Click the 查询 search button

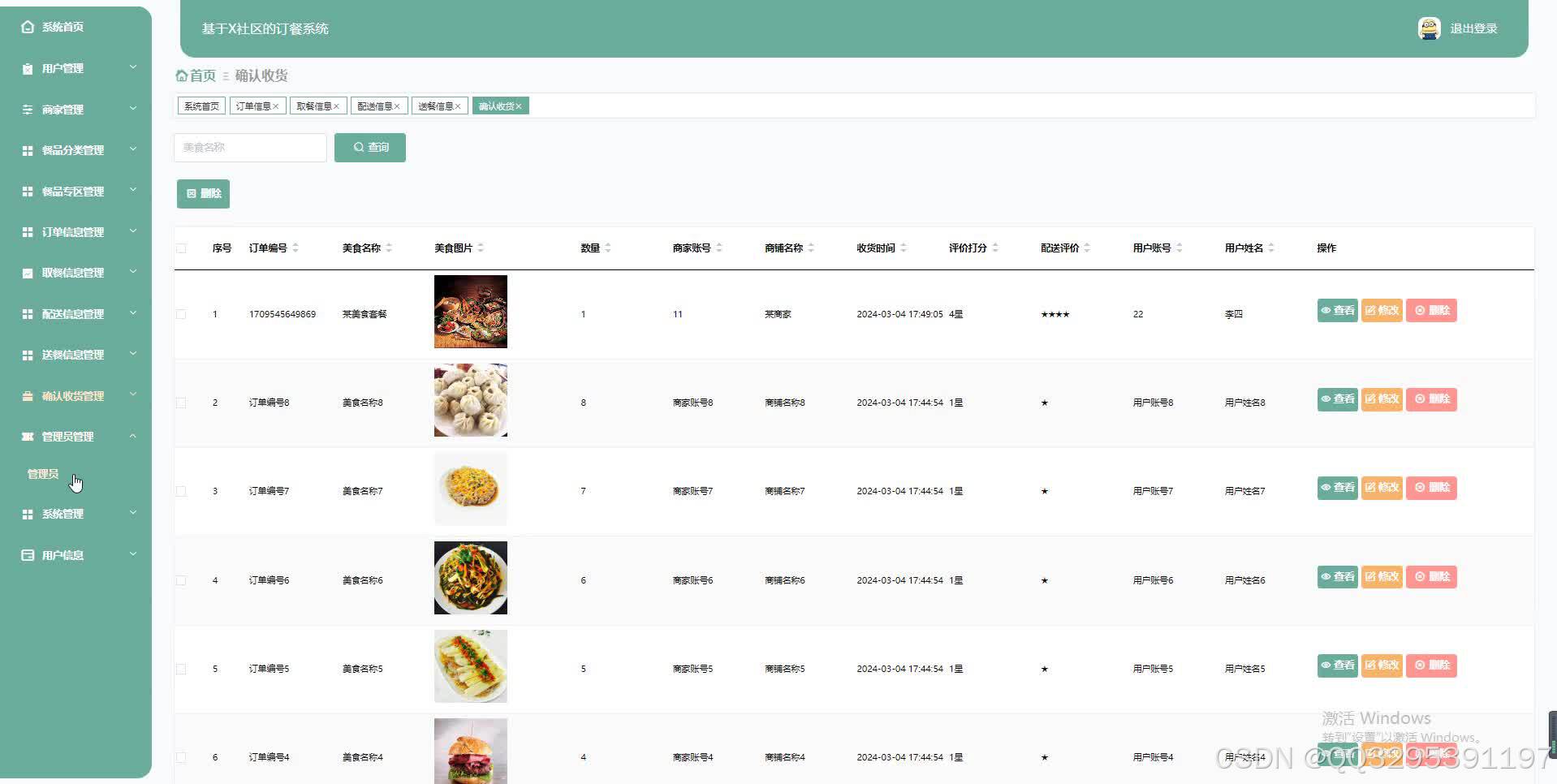pos(370,148)
